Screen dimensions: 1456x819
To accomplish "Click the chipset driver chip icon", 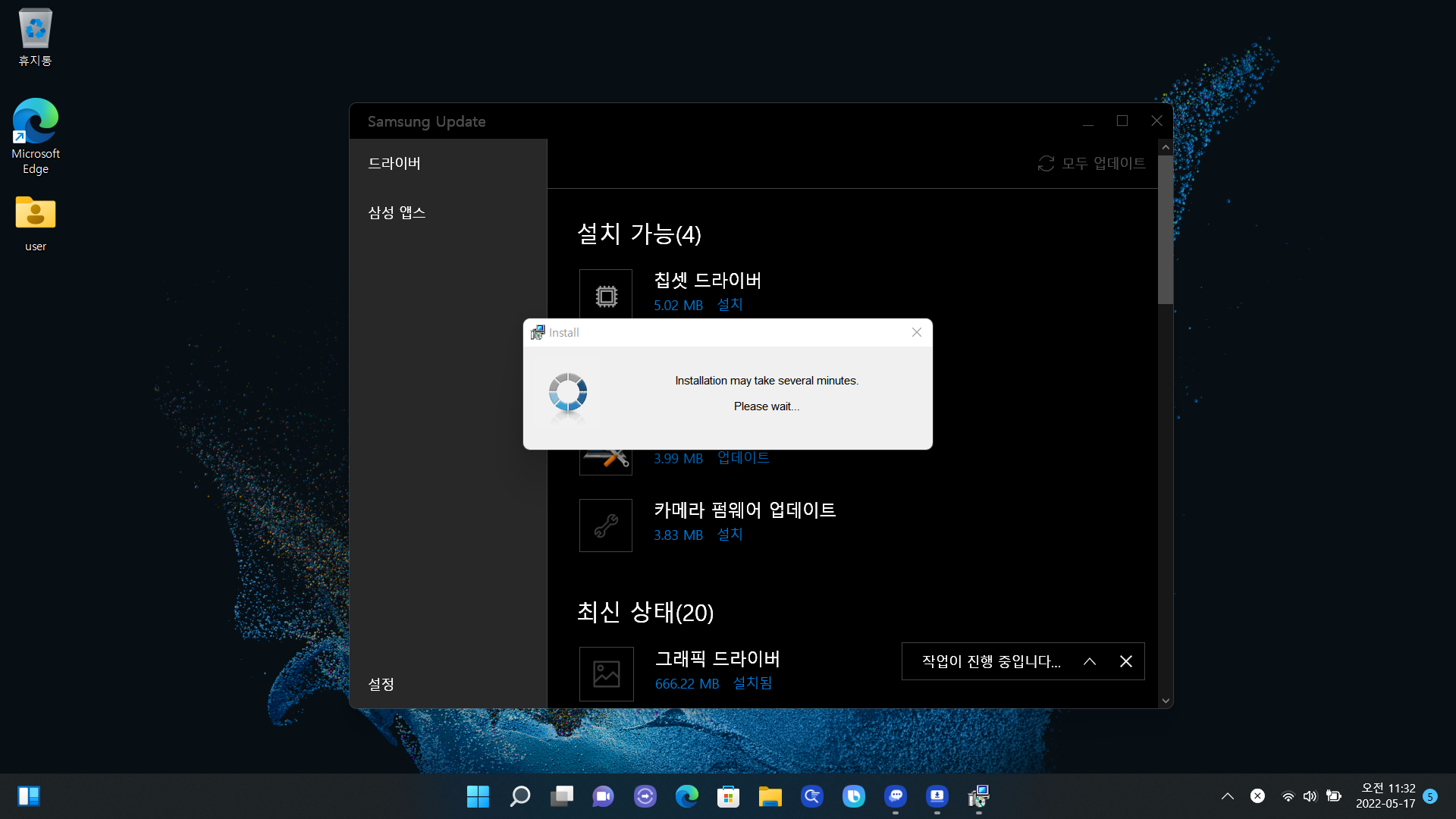I will click(606, 296).
